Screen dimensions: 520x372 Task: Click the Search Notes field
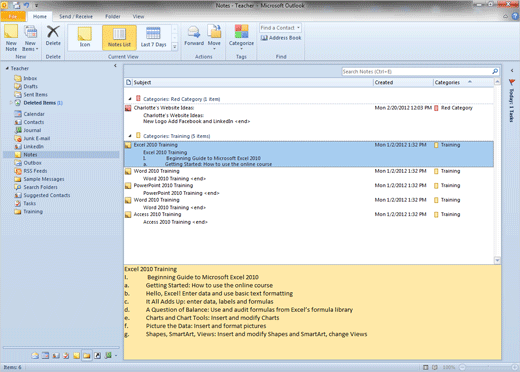pyautogui.click(x=417, y=72)
